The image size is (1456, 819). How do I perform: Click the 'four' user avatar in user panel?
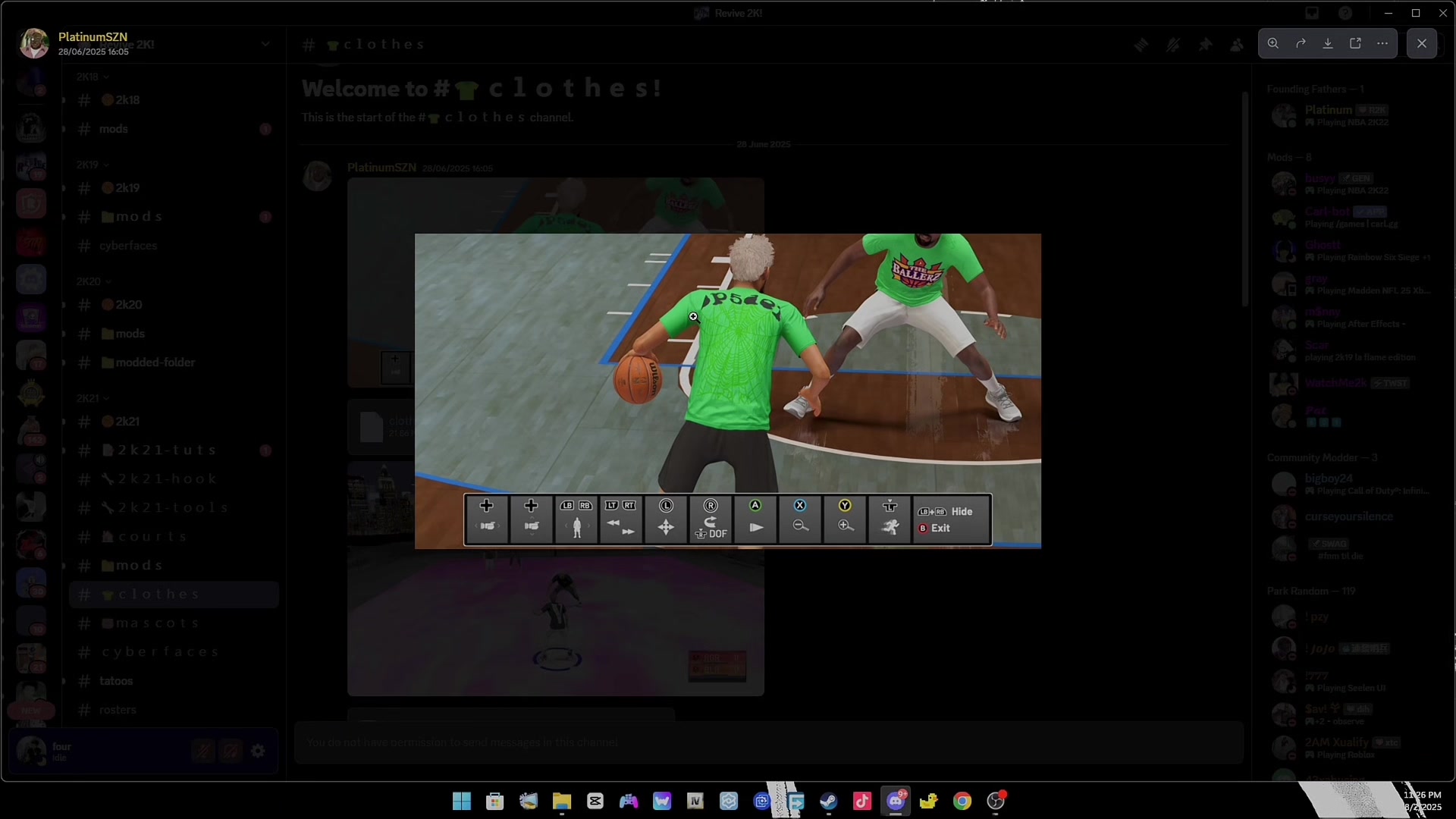click(x=31, y=751)
